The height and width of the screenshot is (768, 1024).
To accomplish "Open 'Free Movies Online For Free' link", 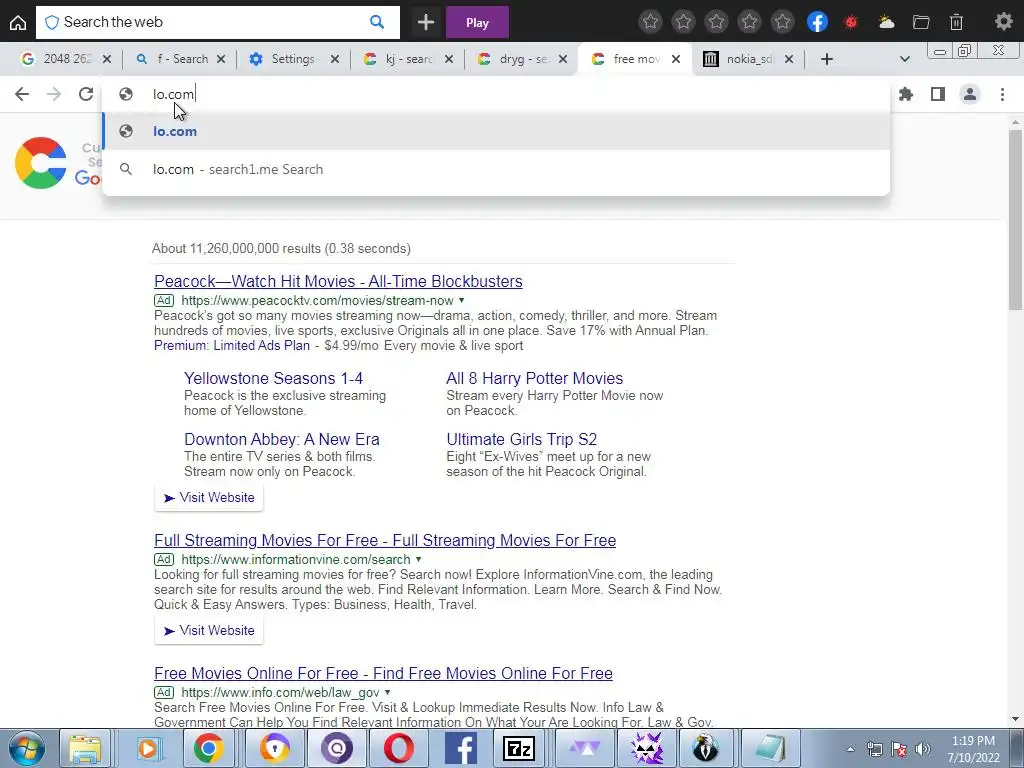I will pos(383,673).
